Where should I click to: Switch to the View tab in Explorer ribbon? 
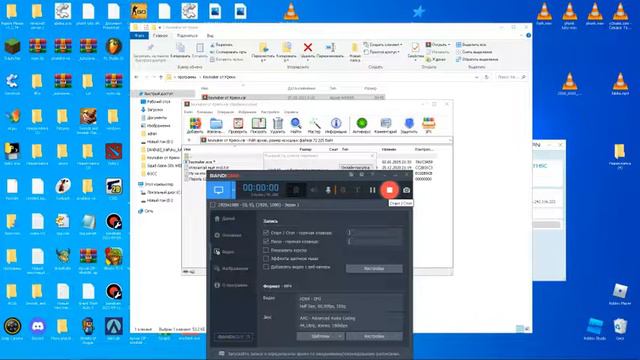tap(210, 36)
